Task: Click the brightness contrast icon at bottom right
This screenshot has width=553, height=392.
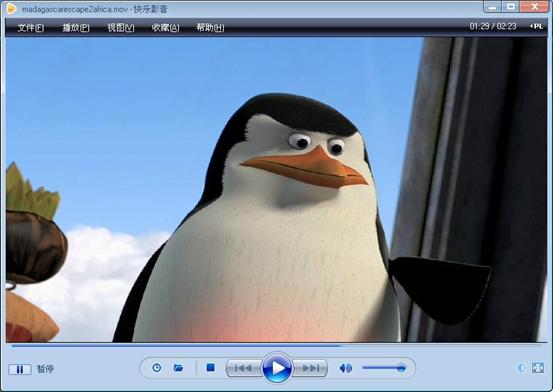Action: click(x=522, y=368)
